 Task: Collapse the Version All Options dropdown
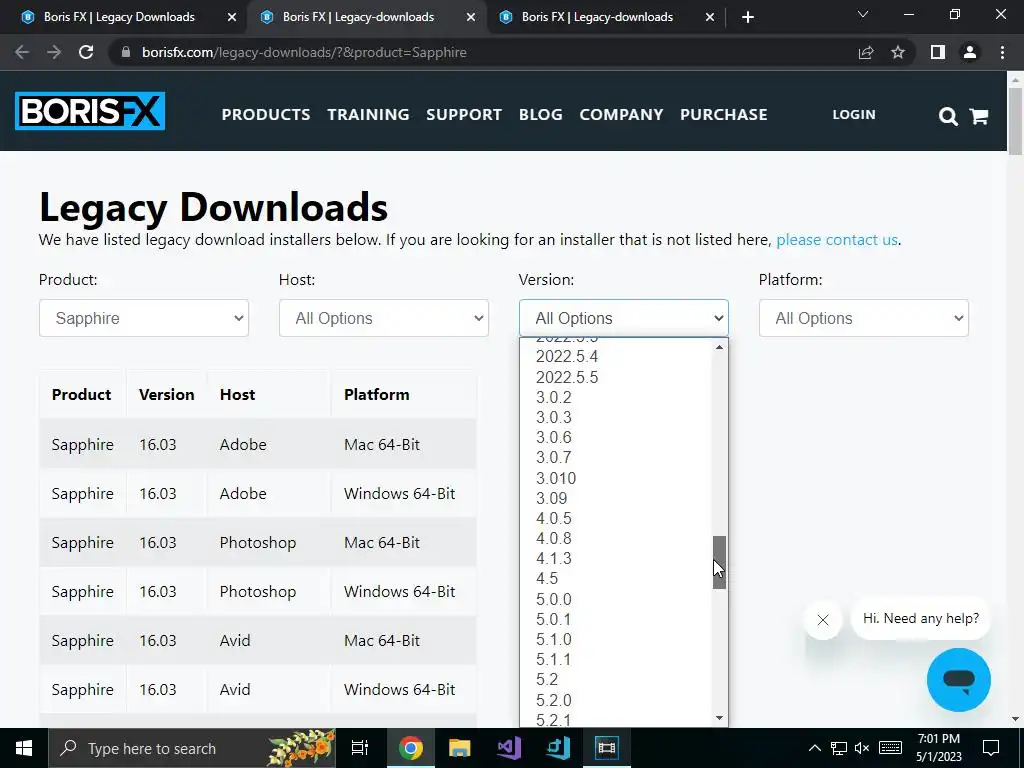point(624,318)
